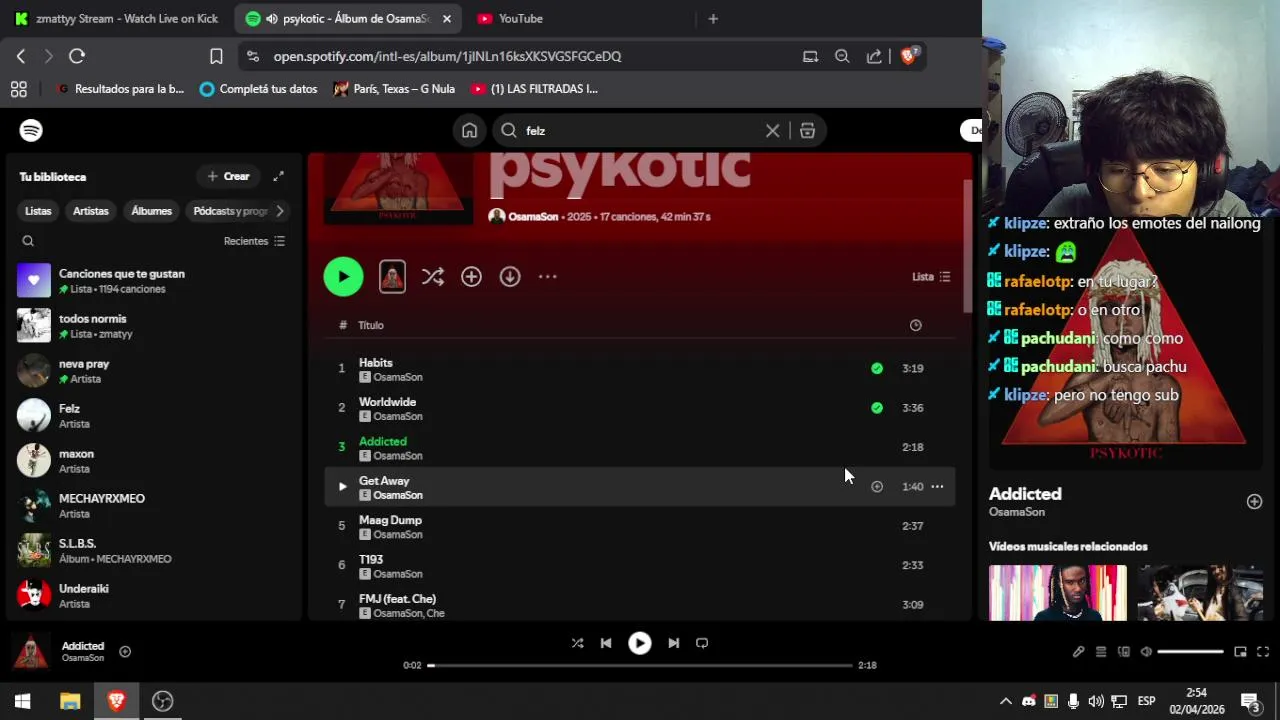Open album more options three dots

547,277
